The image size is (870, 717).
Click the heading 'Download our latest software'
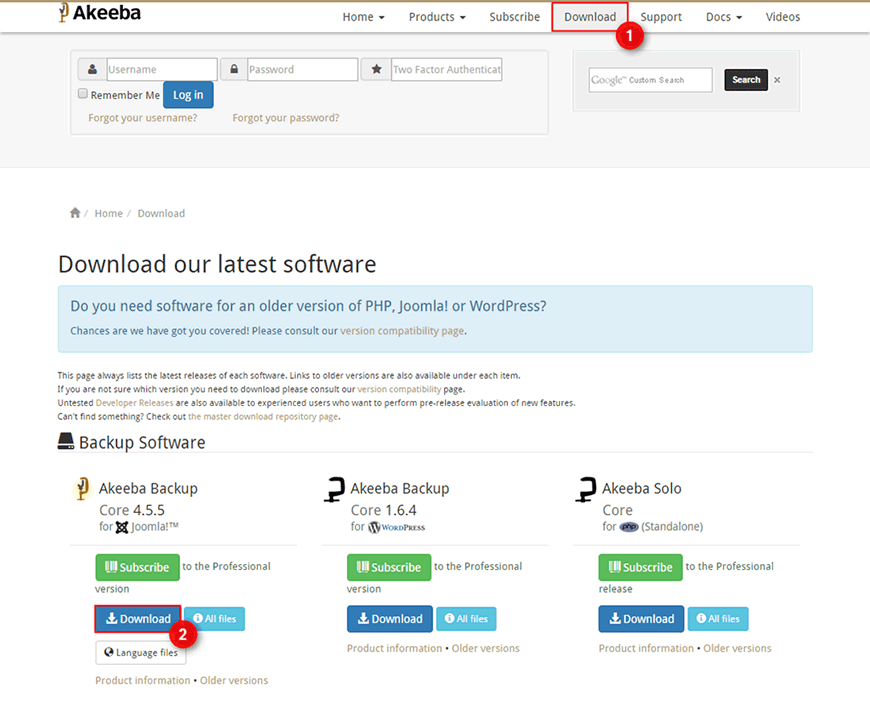click(x=217, y=264)
